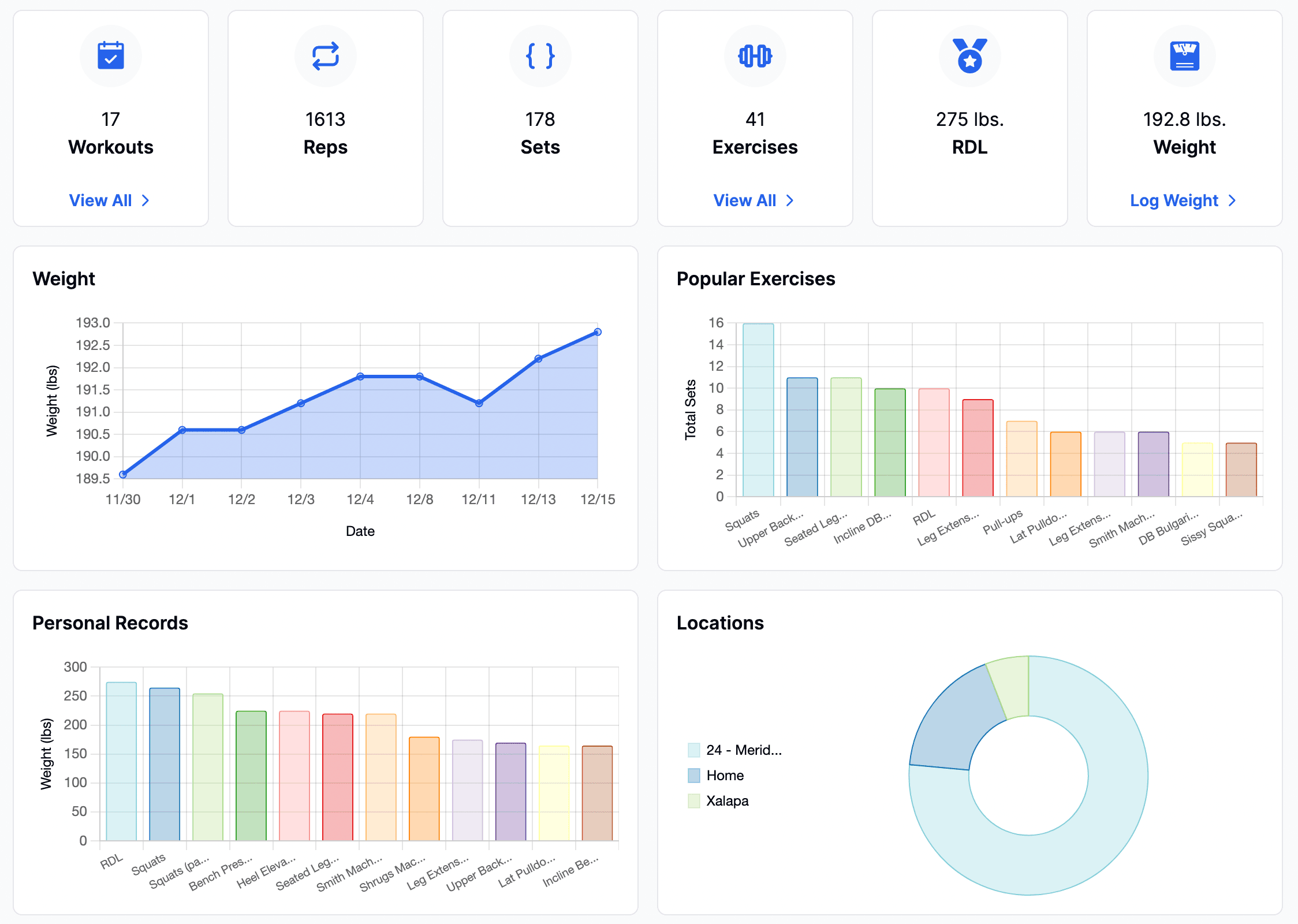Click the Squats bar in Personal Records
Image resolution: width=1298 pixels, height=924 pixels.
click(x=165, y=765)
